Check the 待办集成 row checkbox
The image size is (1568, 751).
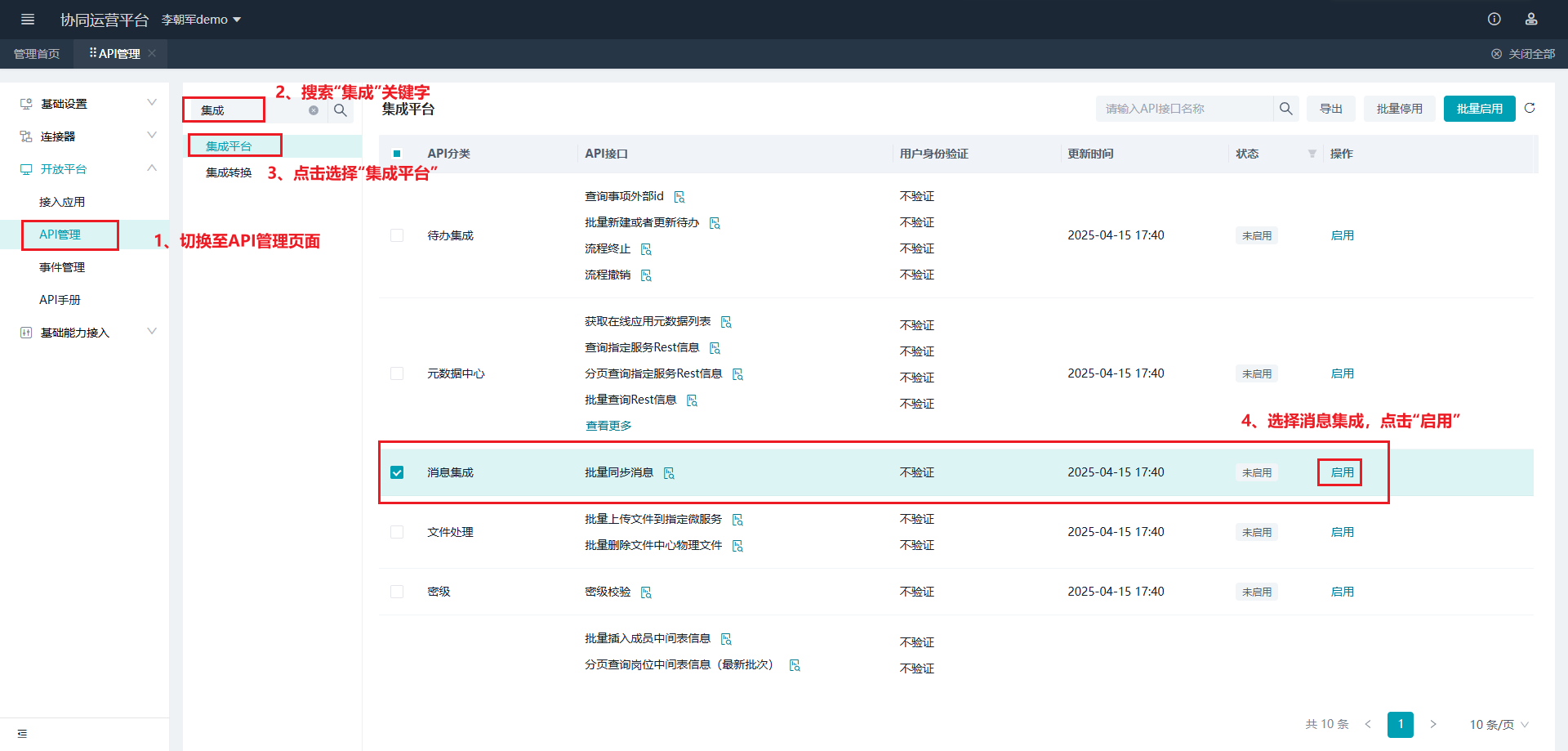pyautogui.click(x=397, y=235)
